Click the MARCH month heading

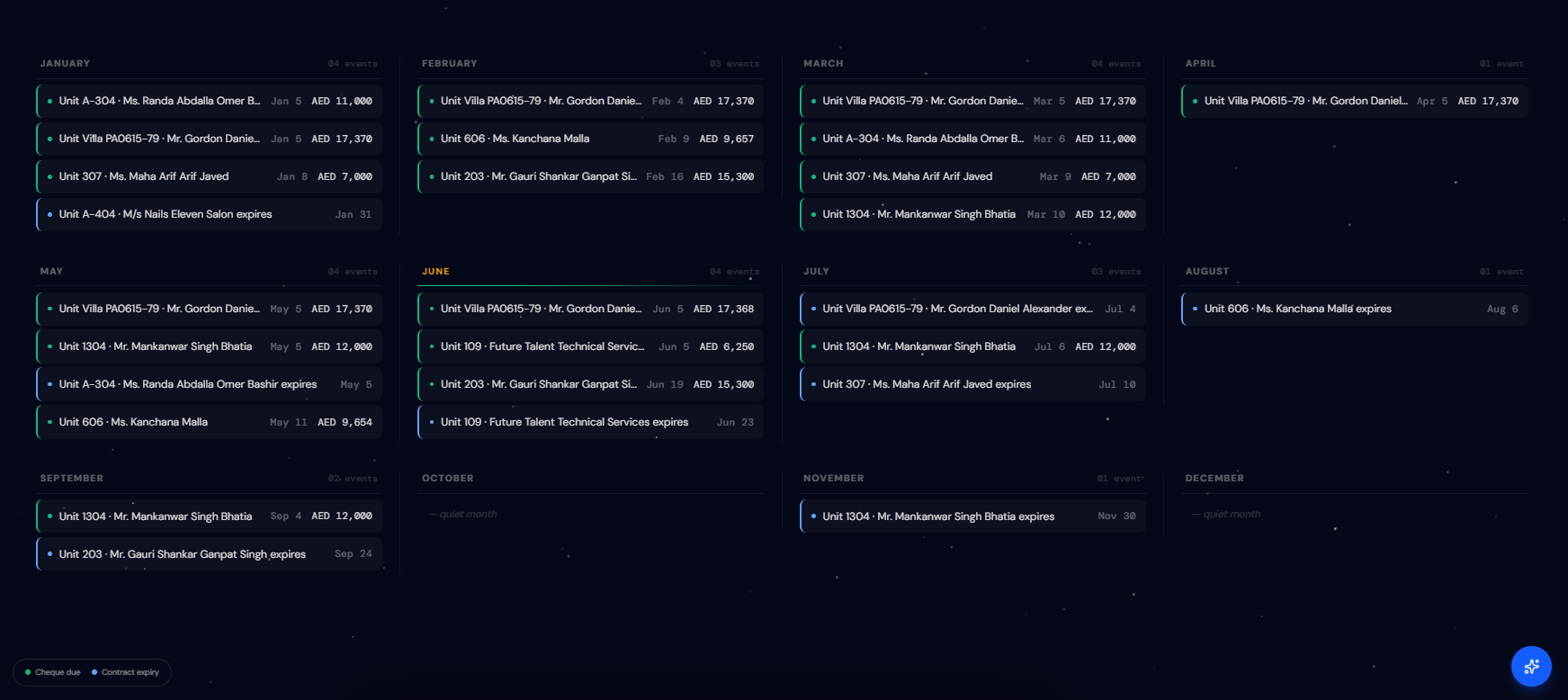(823, 64)
